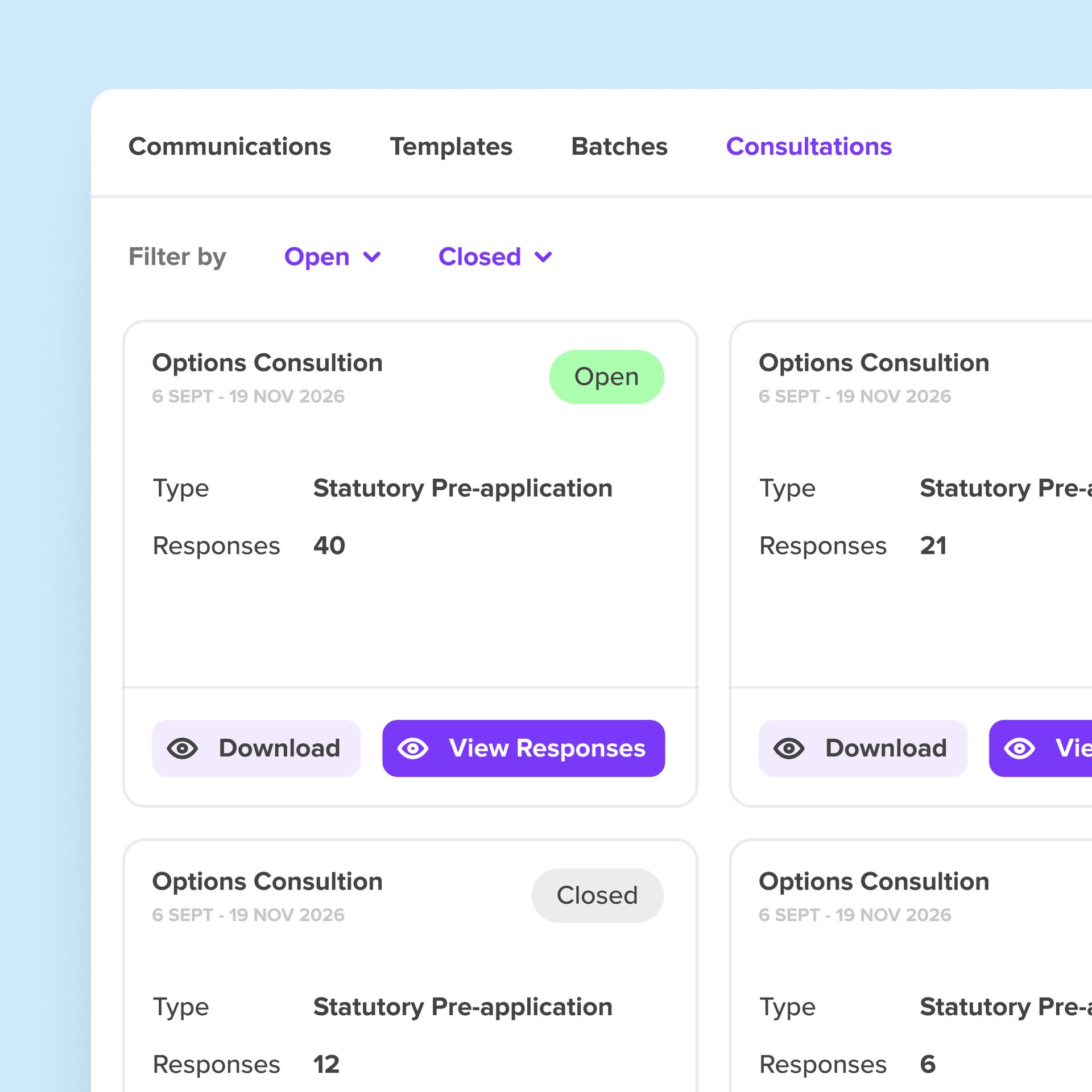Expand the Open filter dropdown
Image resolution: width=1092 pixels, height=1092 pixels.
[333, 257]
